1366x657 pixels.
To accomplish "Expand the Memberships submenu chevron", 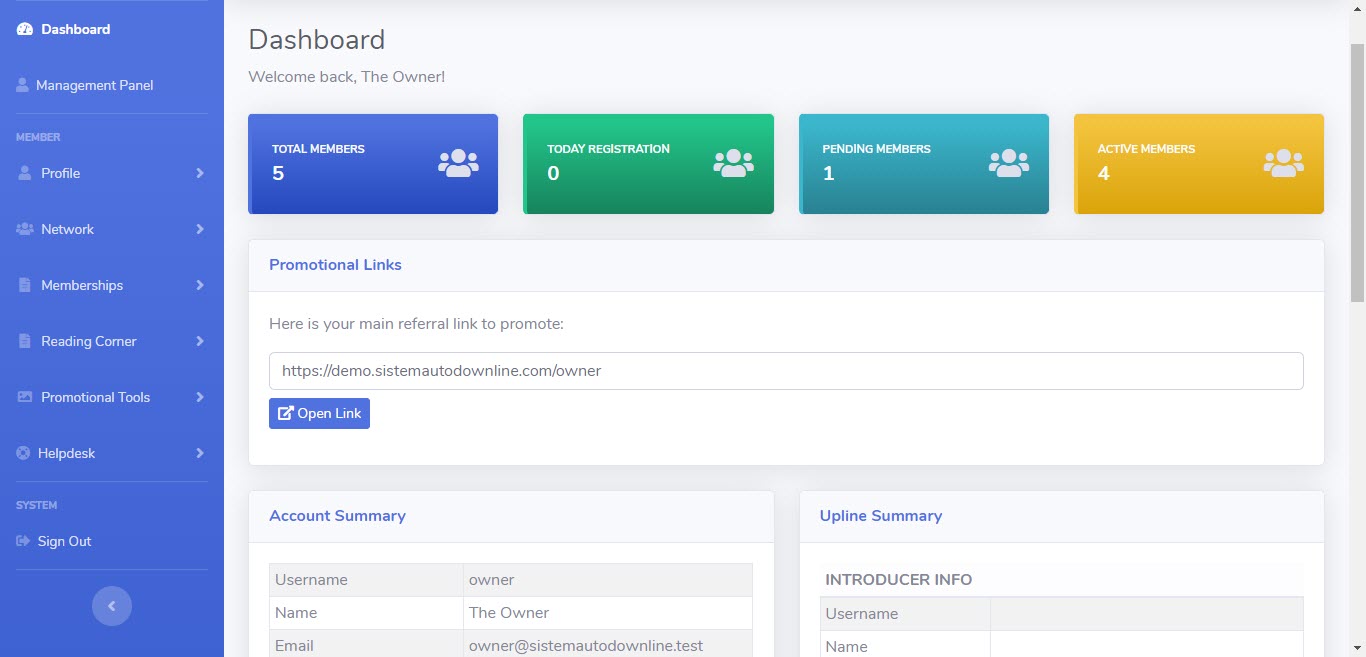I will point(200,285).
